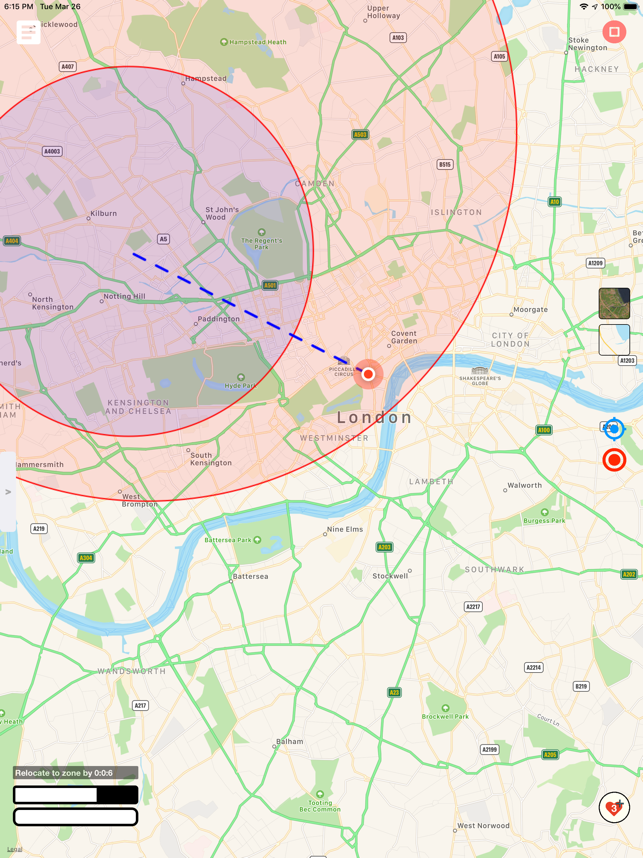The width and height of the screenshot is (643, 858).
Task: Expand the side panel with the arrow tab
Action: coord(8,492)
